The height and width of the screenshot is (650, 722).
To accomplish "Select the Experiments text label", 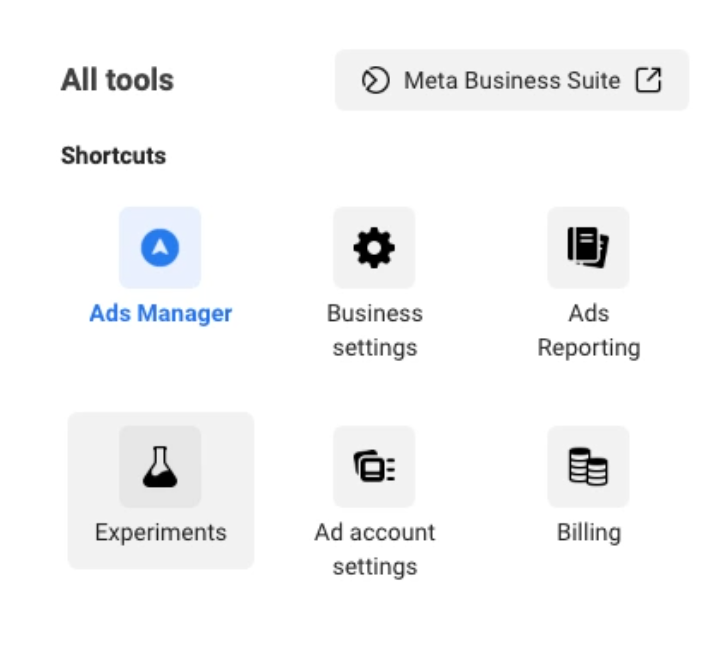I will coord(160,533).
